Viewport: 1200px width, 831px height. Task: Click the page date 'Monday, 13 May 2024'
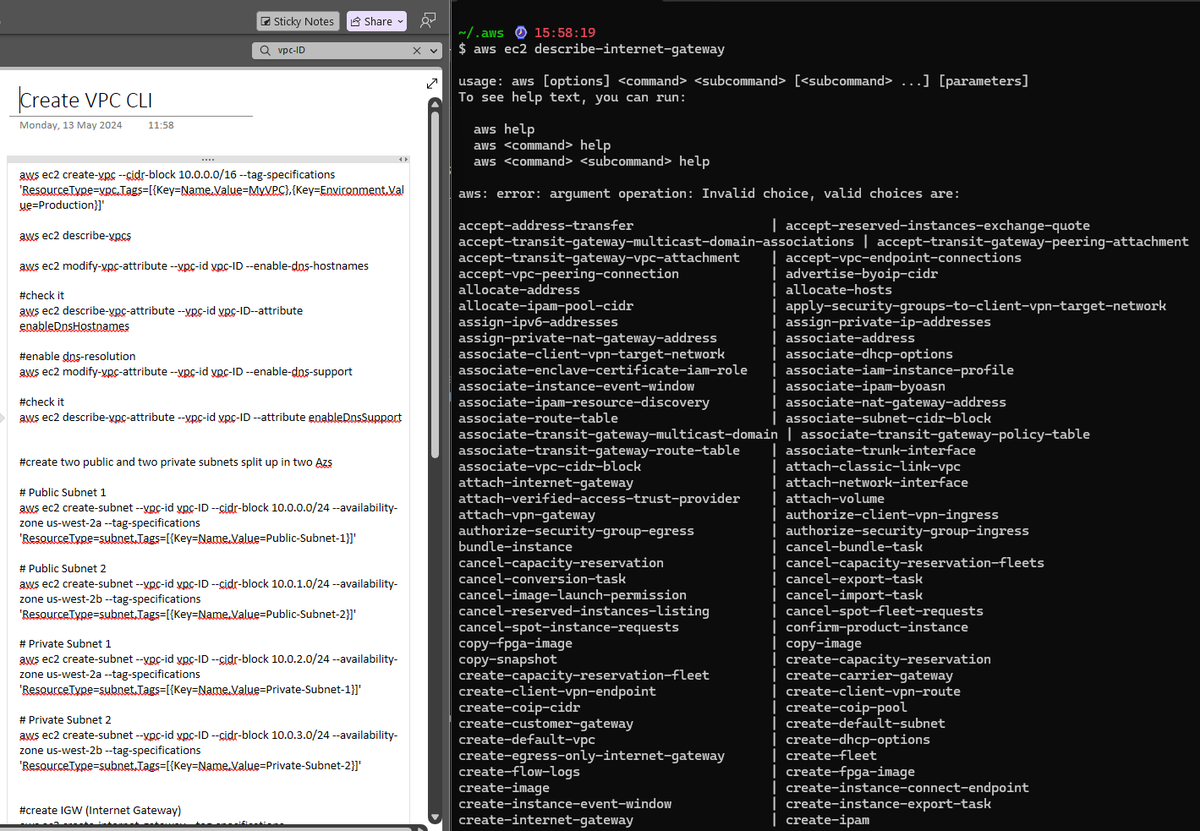point(71,125)
